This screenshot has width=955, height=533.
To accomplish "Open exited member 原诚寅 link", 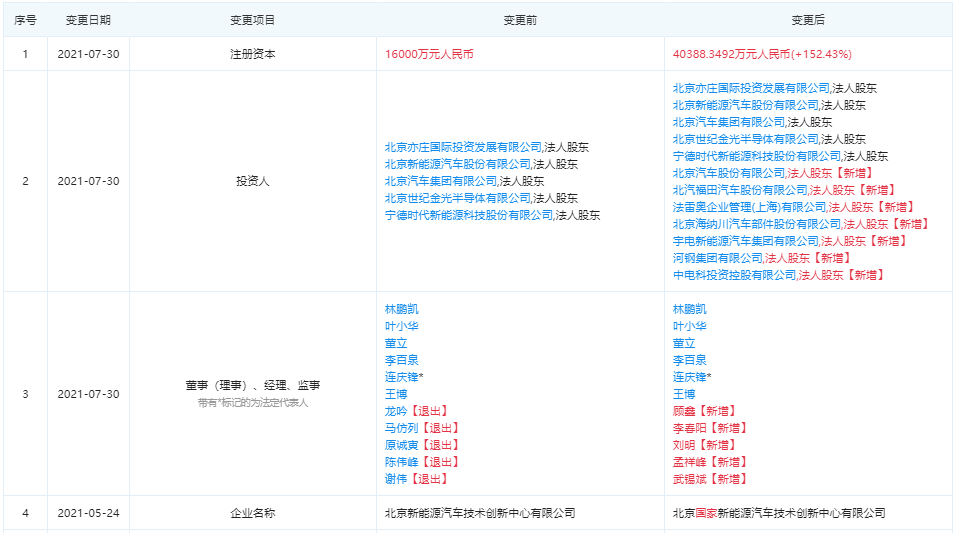I will click(x=401, y=445).
